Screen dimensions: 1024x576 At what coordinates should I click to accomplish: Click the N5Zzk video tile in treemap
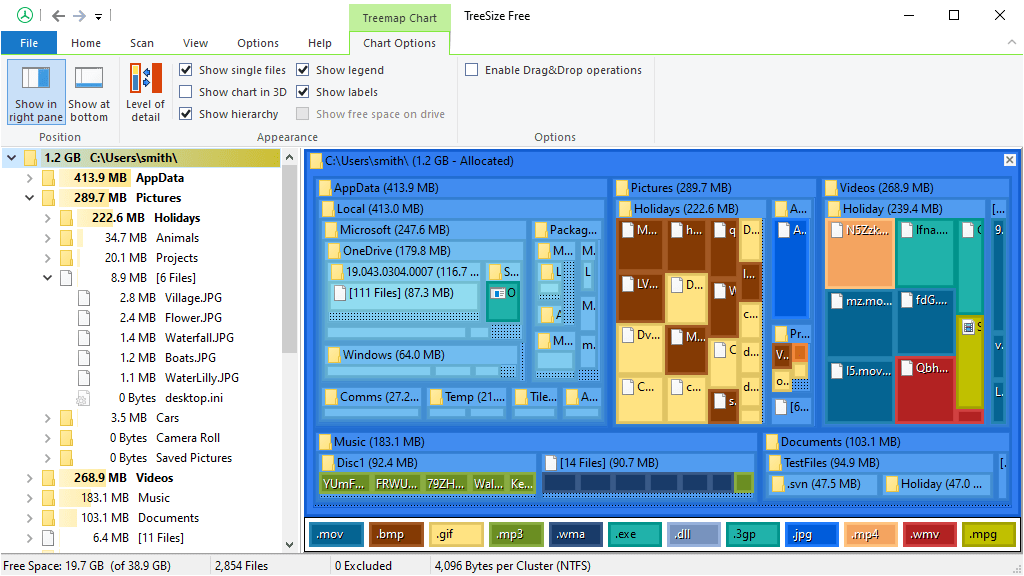859,253
